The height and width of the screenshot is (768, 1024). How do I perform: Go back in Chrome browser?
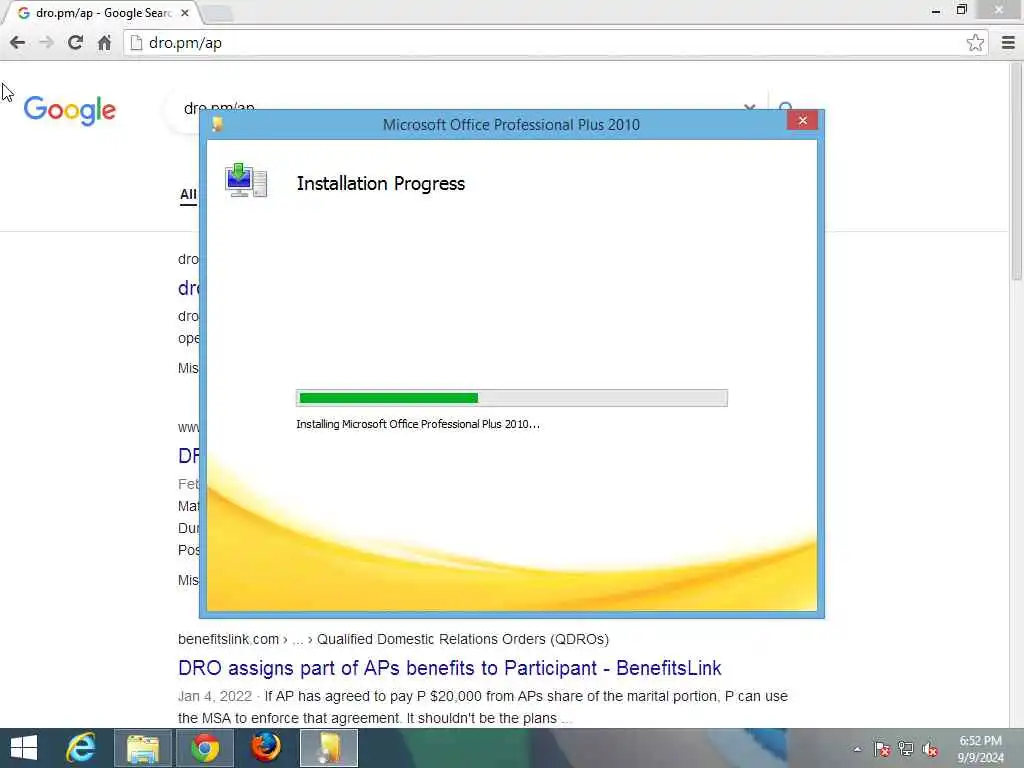[18, 42]
